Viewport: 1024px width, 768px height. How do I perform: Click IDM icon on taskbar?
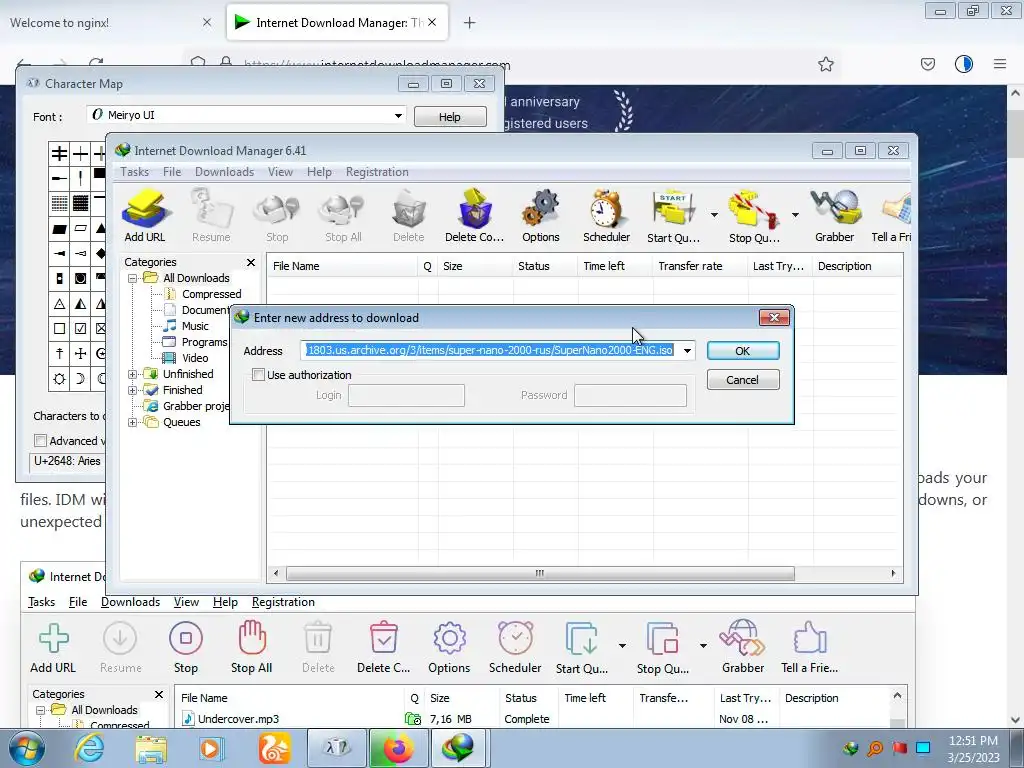[458, 748]
